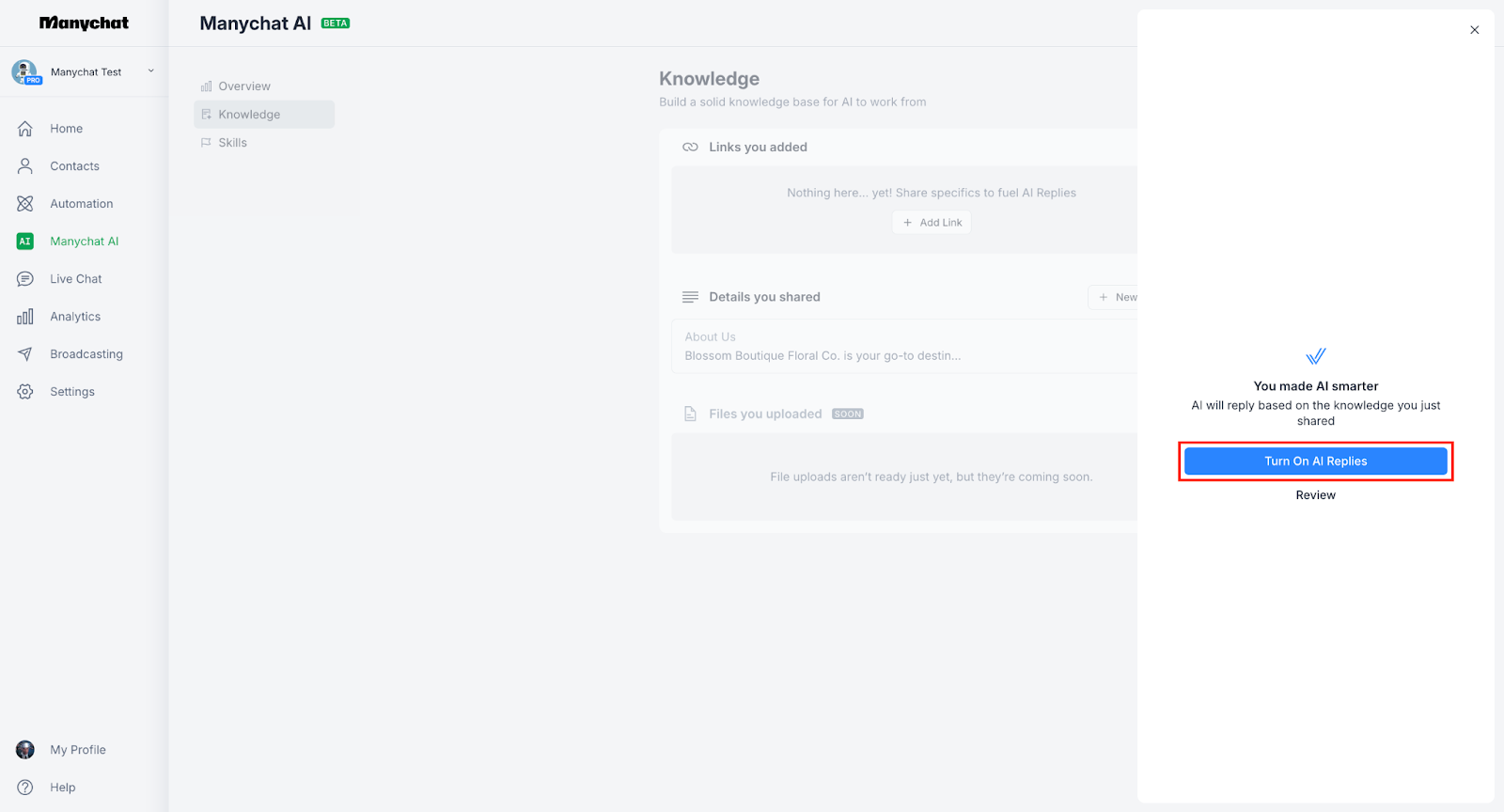Open Live Chat via speech bubble icon
Viewport: 1504px width, 812px height.
point(25,279)
